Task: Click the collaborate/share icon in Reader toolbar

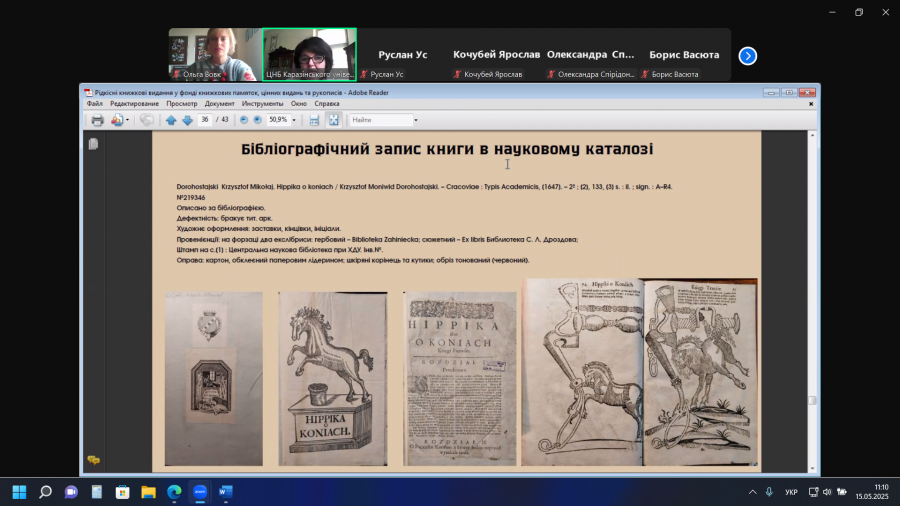Action: pyautogui.click(x=117, y=120)
